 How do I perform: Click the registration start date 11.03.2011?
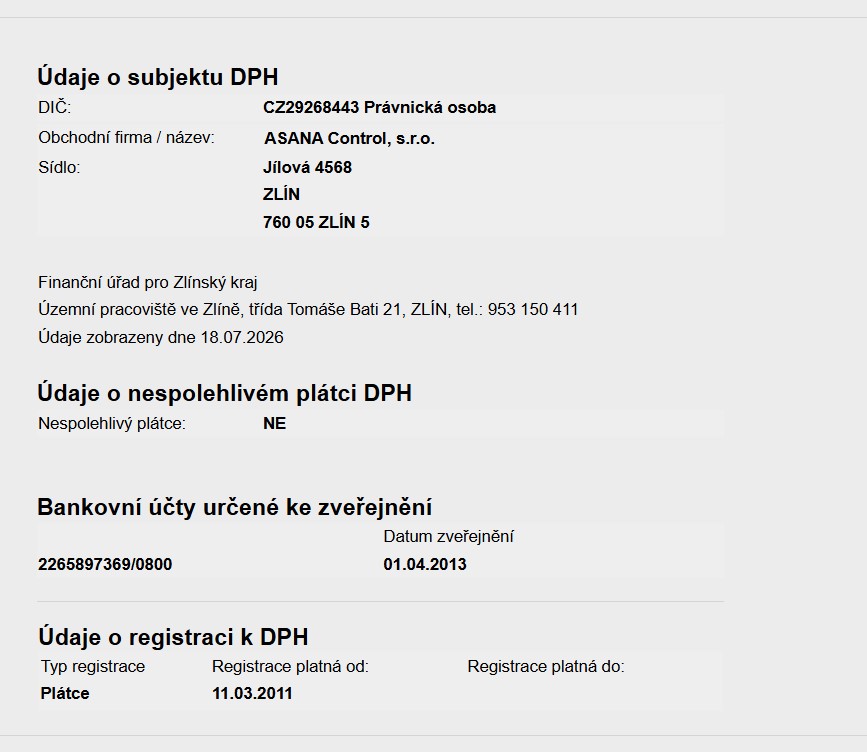tap(252, 693)
